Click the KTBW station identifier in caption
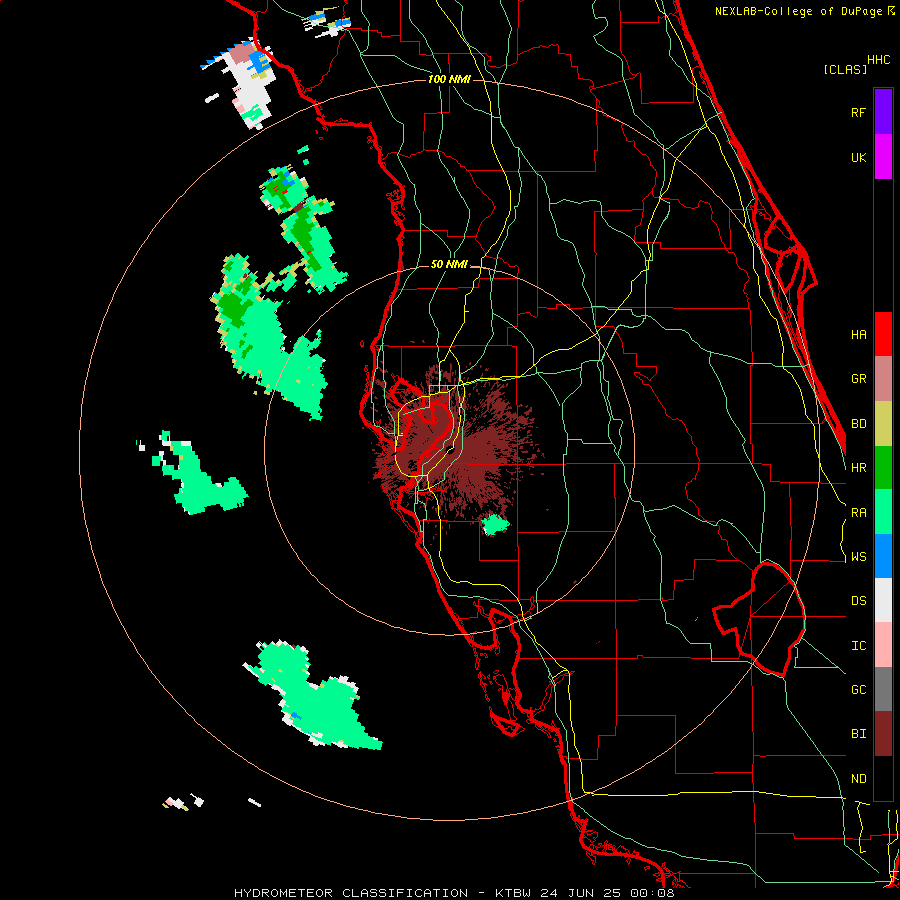 coord(513,893)
